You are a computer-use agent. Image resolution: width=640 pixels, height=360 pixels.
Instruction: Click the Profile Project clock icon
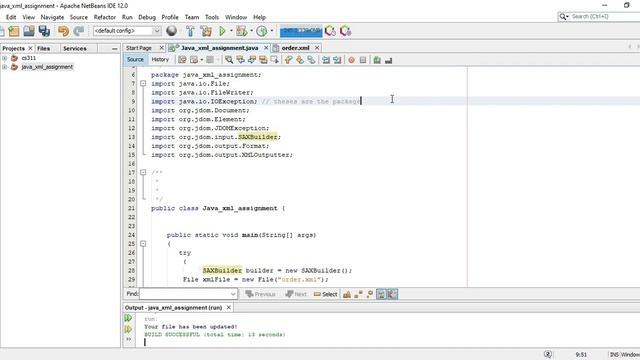pos(262,31)
